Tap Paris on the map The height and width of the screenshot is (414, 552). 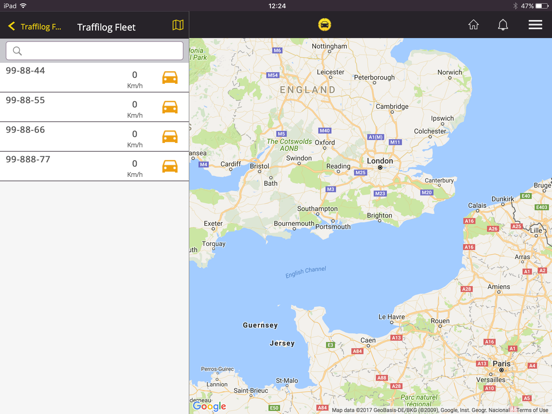tap(501, 364)
